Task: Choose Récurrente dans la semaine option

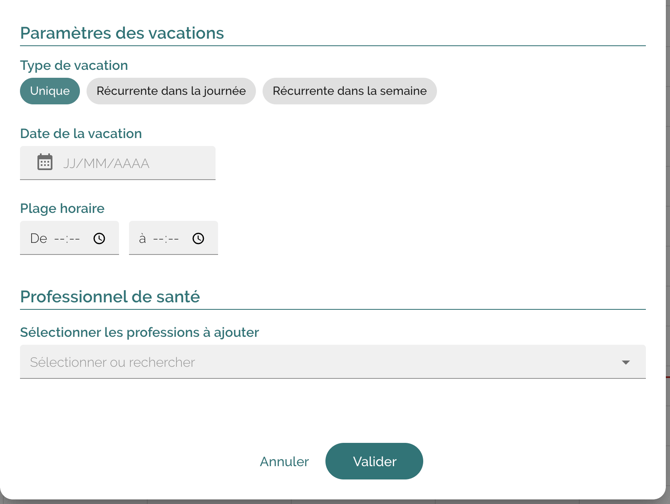Action: pyautogui.click(x=350, y=91)
